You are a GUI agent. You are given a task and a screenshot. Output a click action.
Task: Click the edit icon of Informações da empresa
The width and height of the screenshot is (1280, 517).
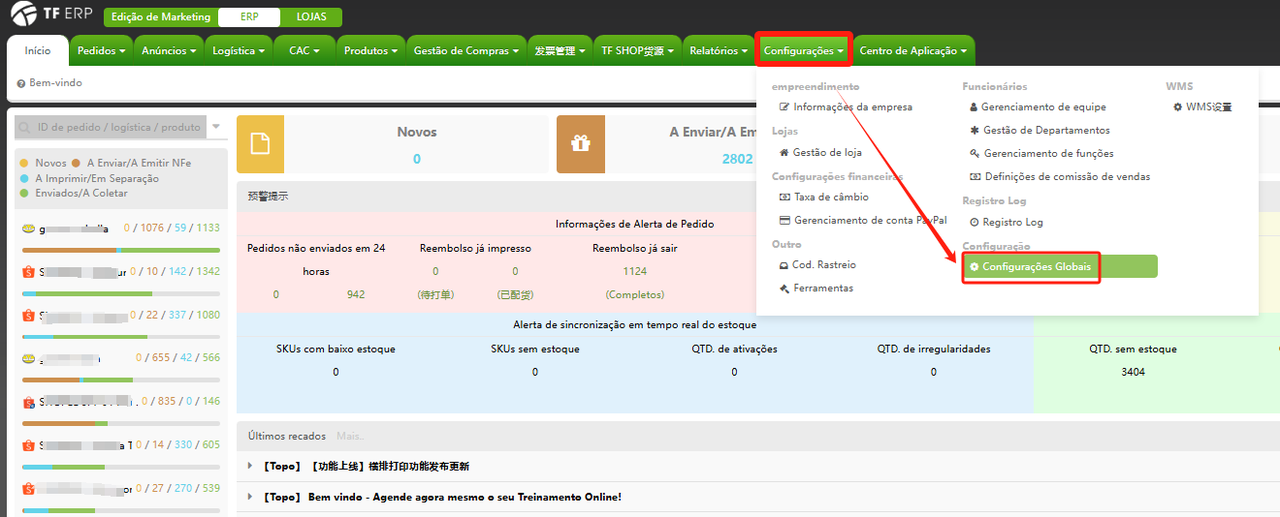click(785, 107)
